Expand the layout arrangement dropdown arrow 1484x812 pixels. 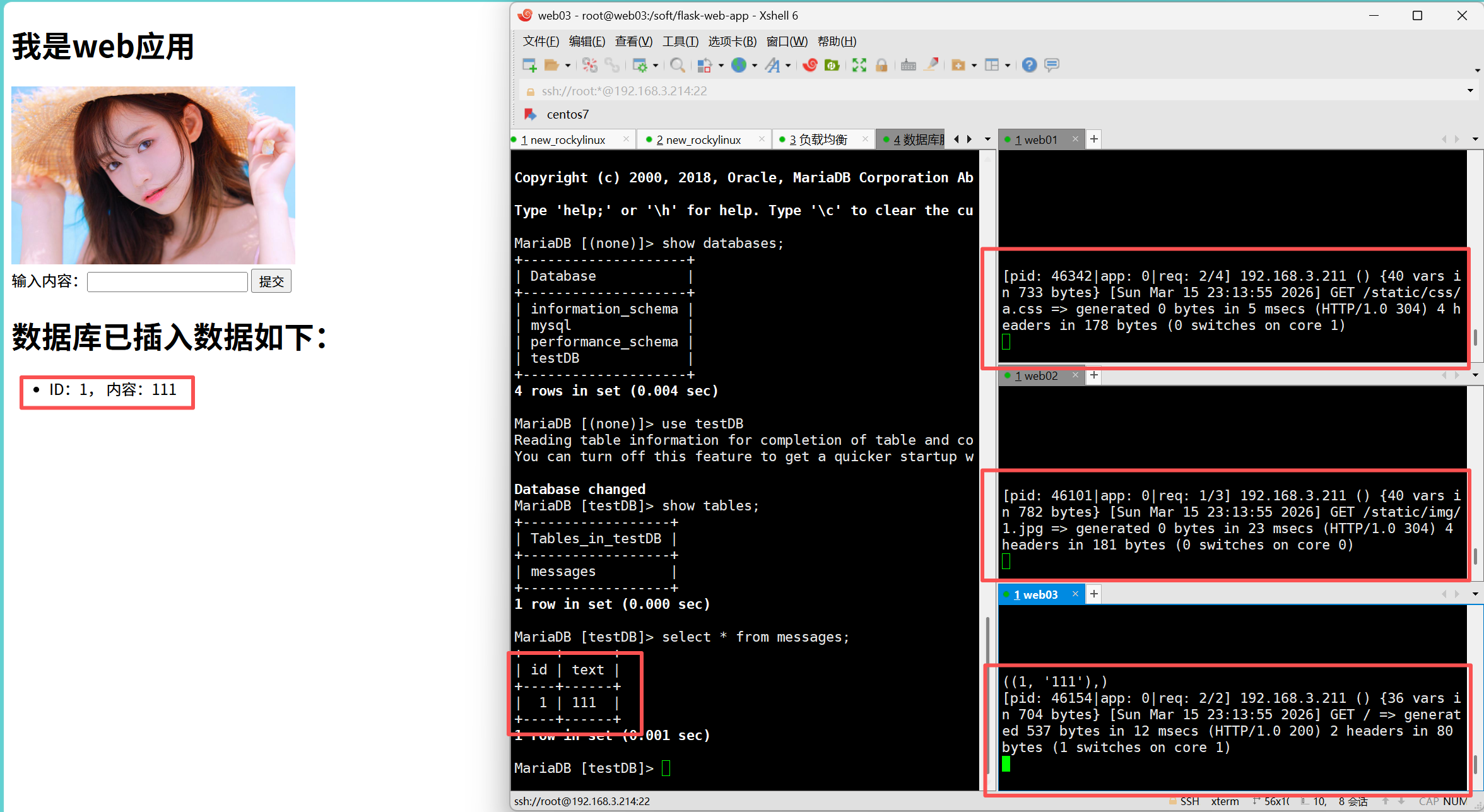1008,66
